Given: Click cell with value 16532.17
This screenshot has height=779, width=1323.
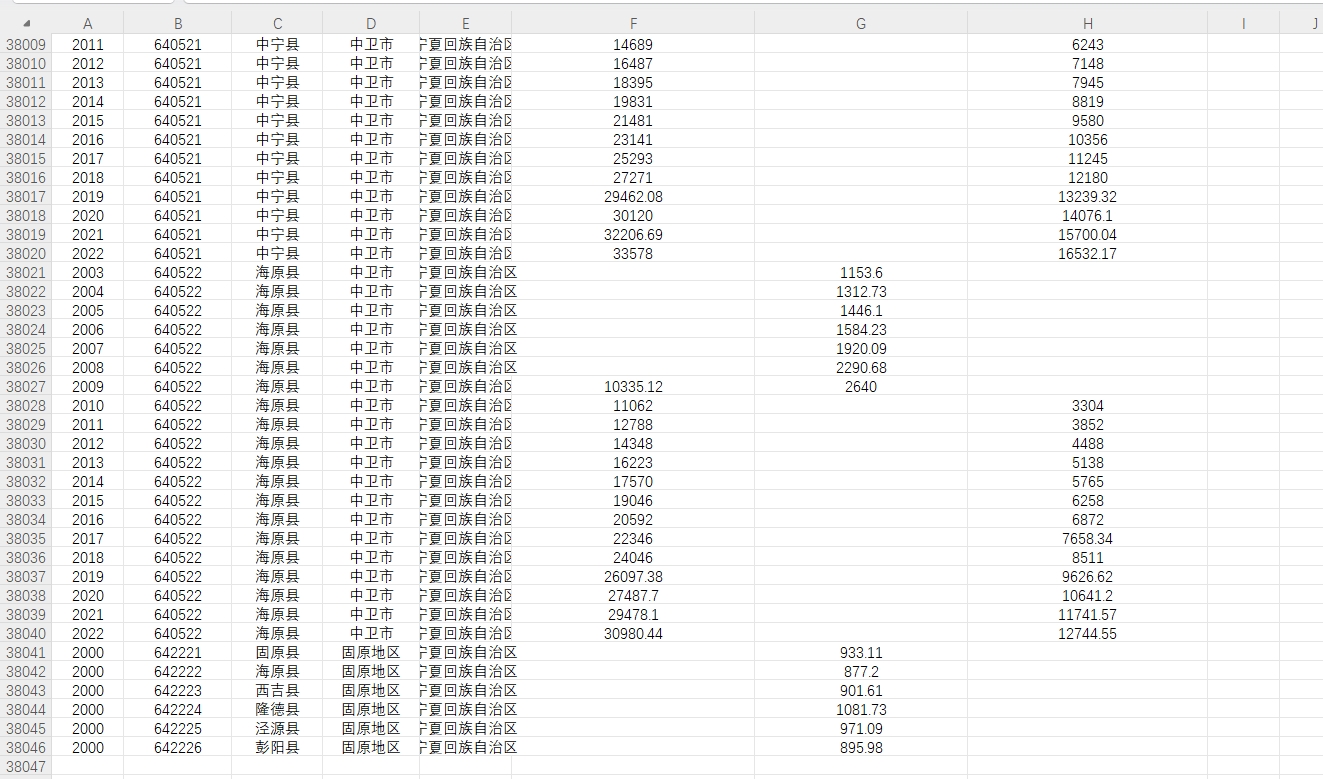Looking at the screenshot, I should point(1088,253).
